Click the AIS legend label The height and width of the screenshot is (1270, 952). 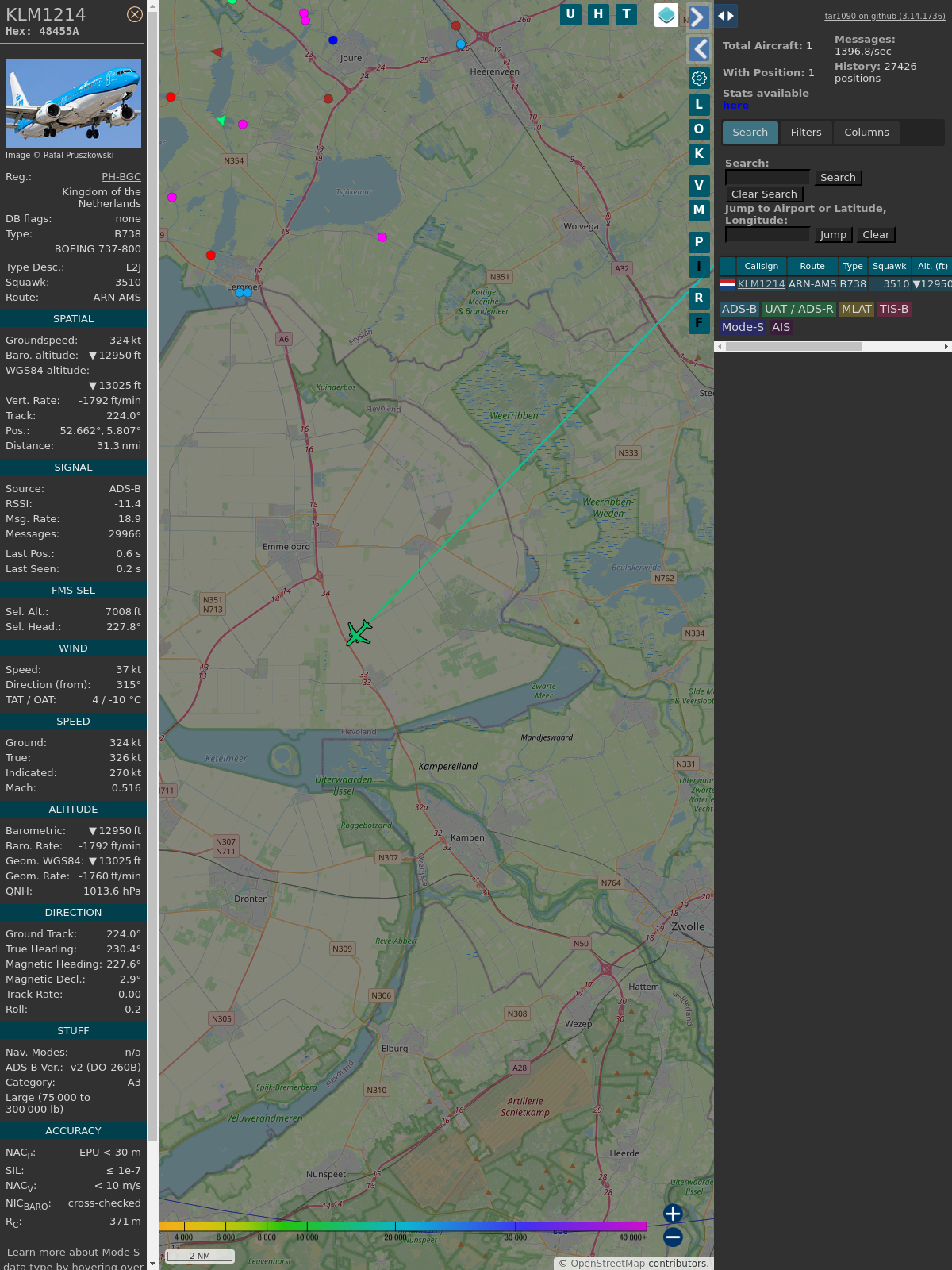781,327
